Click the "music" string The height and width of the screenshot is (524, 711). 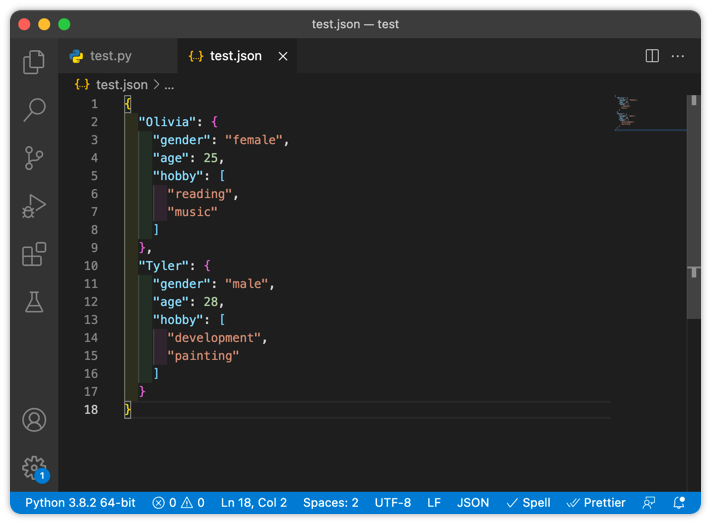pos(193,212)
